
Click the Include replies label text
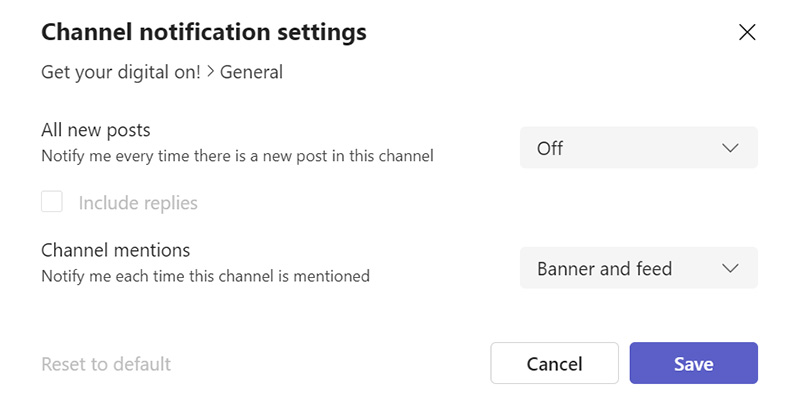pos(138,203)
